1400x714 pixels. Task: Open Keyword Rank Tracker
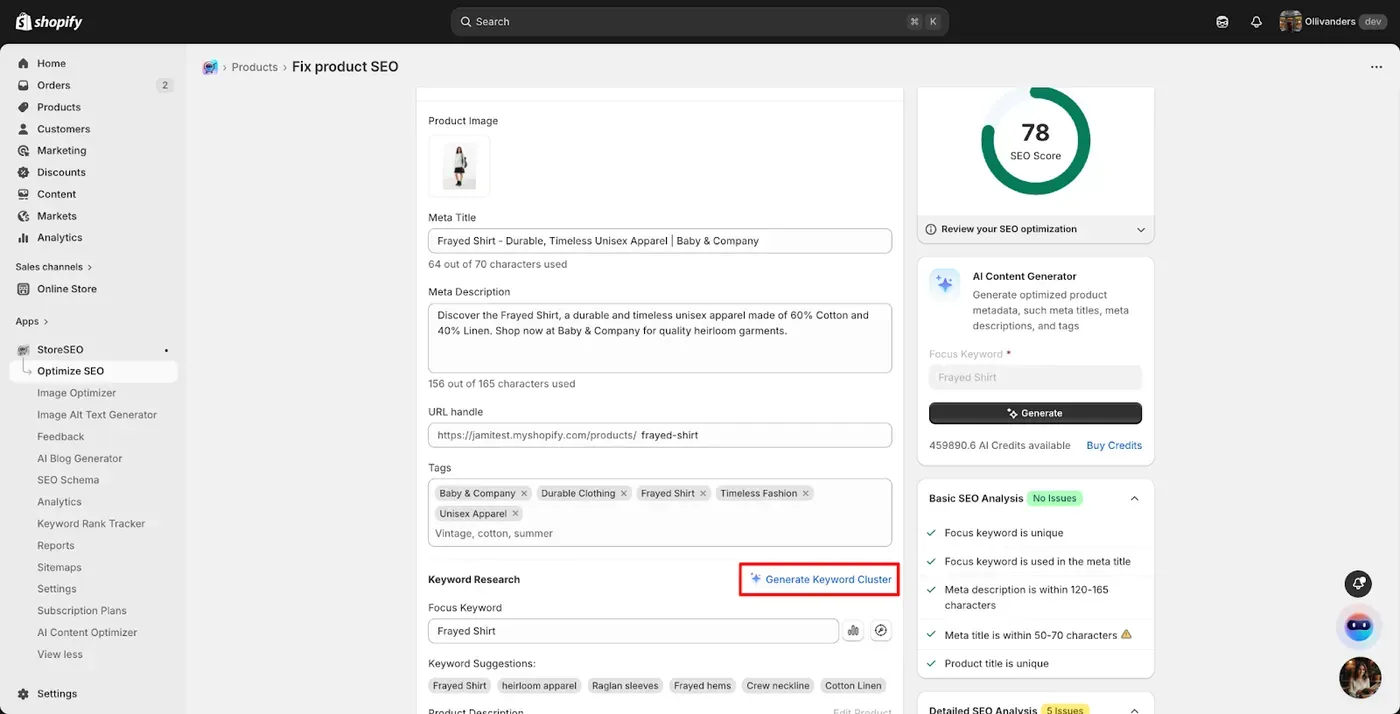pos(91,524)
